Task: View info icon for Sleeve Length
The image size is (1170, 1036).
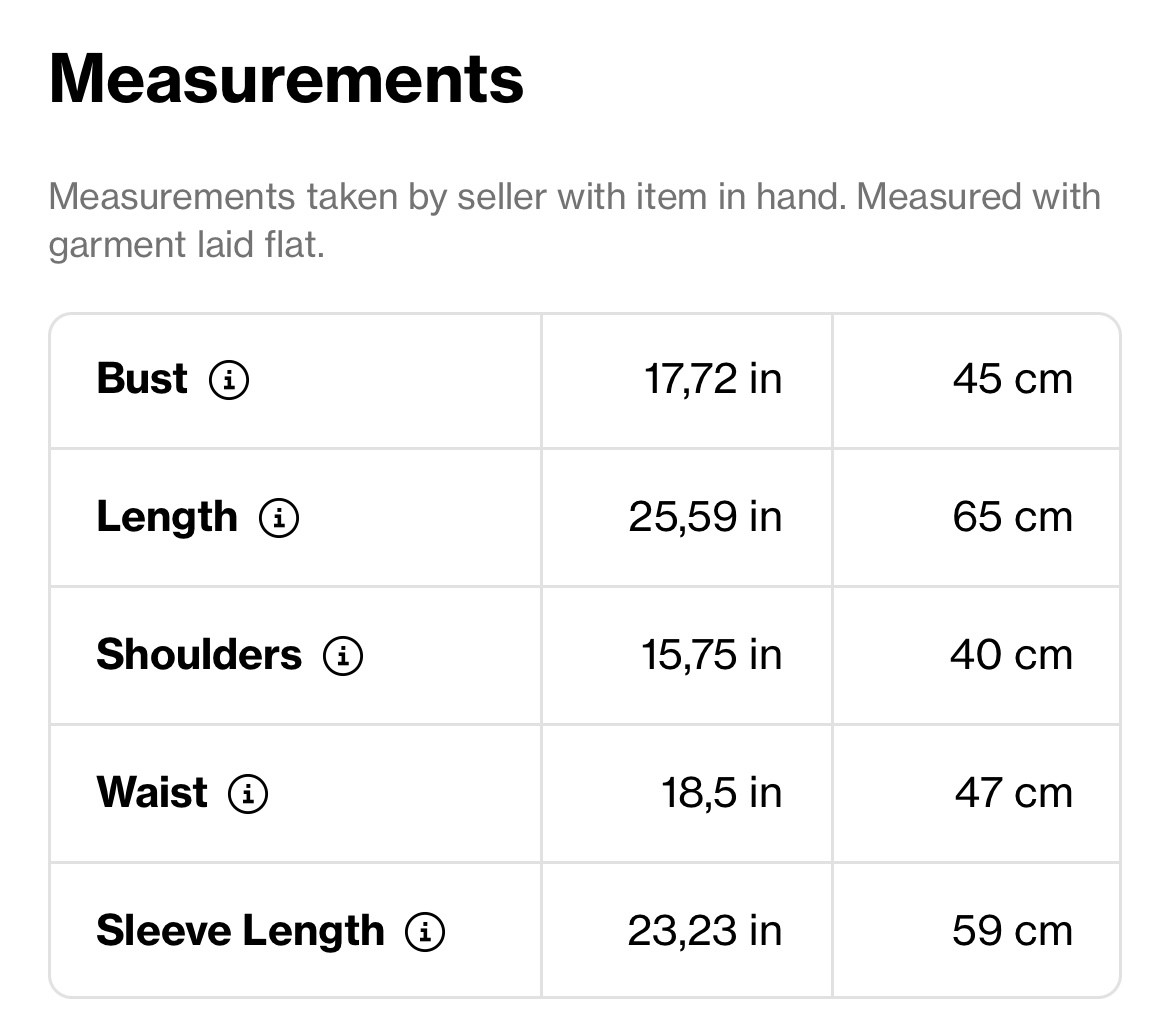Action: point(425,931)
